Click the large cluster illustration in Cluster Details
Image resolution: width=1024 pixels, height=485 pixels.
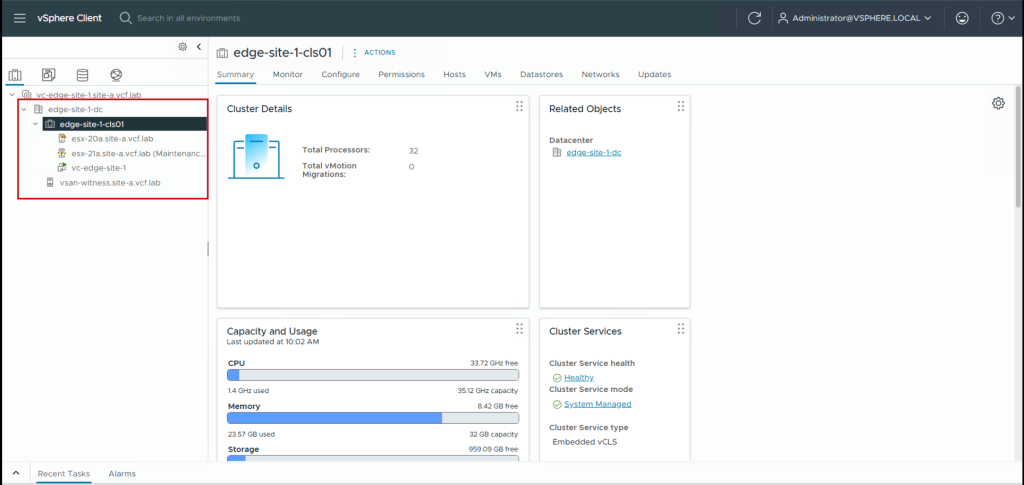pyautogui.click(x=256, y=157)
